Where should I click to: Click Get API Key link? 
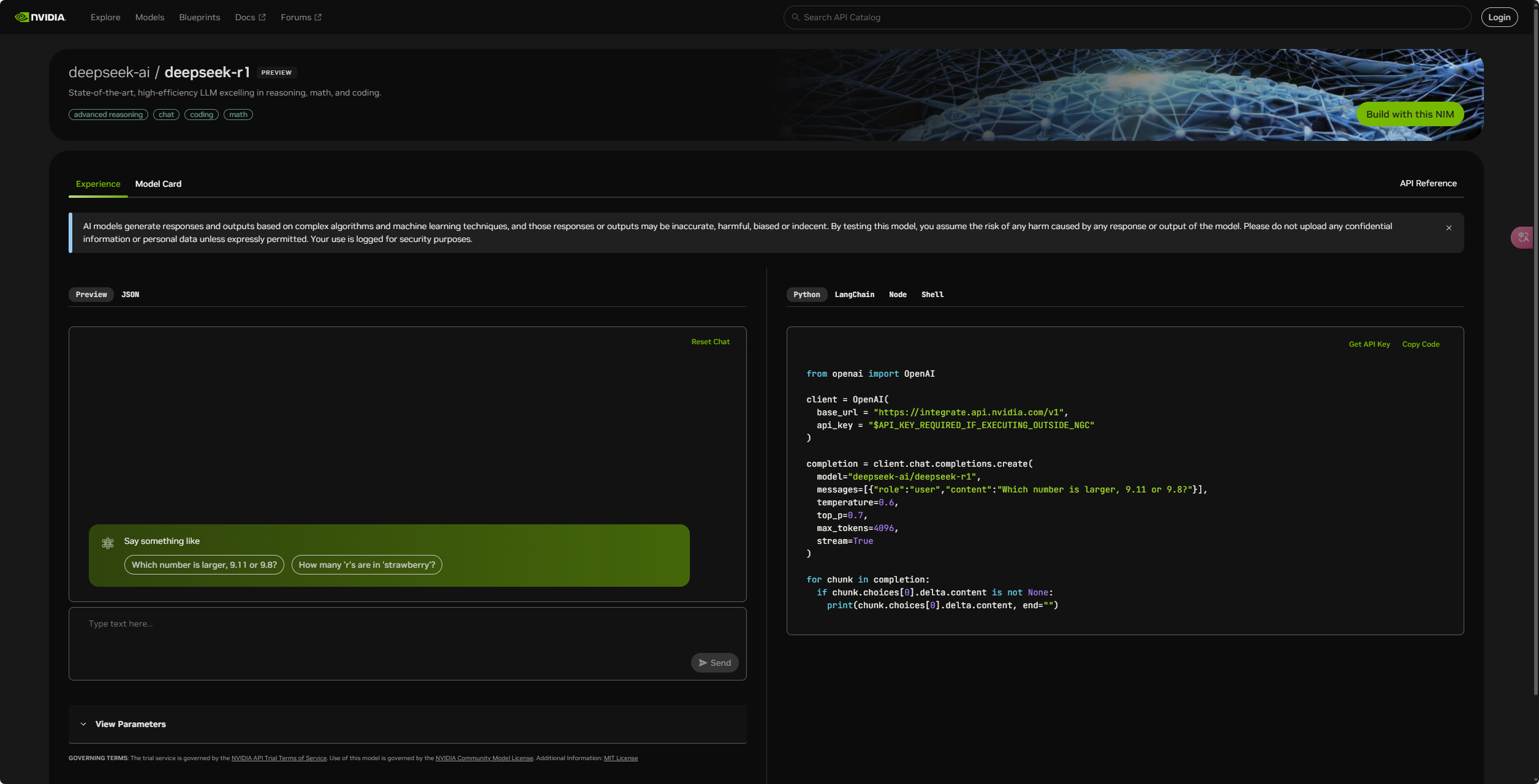click(x=1369, y=344)
